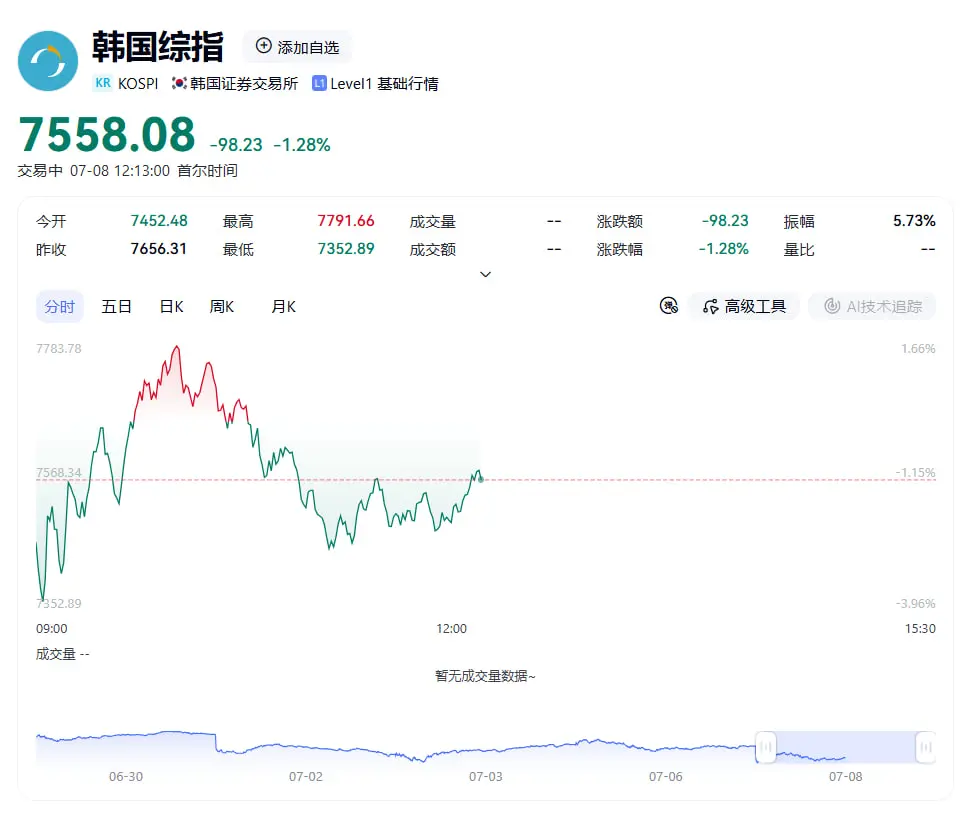964x814 pixels.
Task: Click the 最低 value 7352.89
Action: 346,249
